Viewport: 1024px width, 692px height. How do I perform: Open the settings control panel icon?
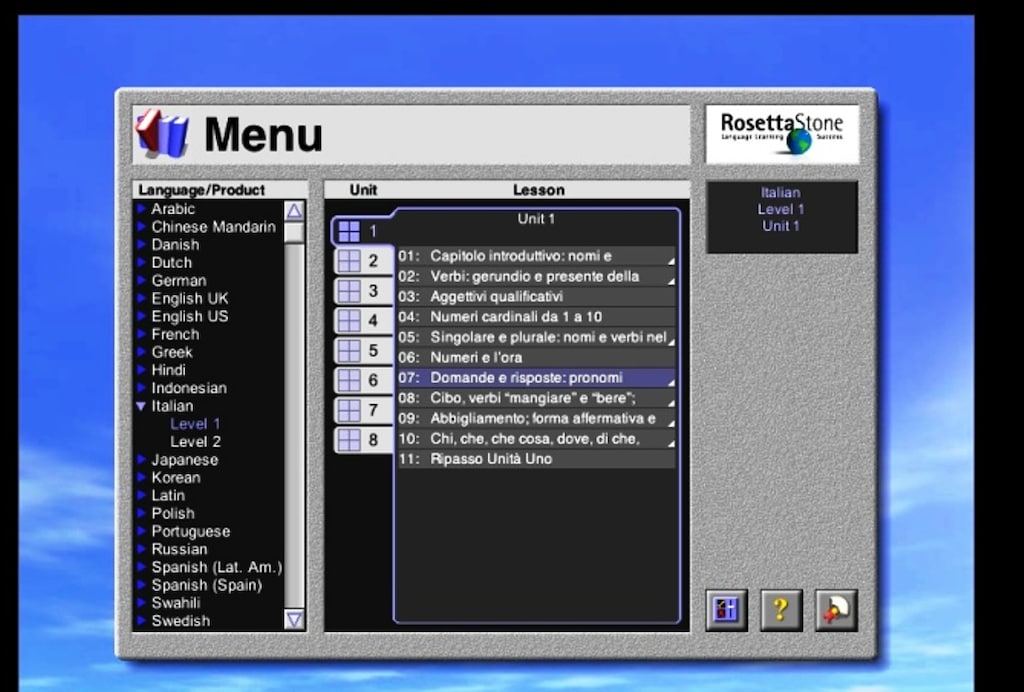(726, 610)
